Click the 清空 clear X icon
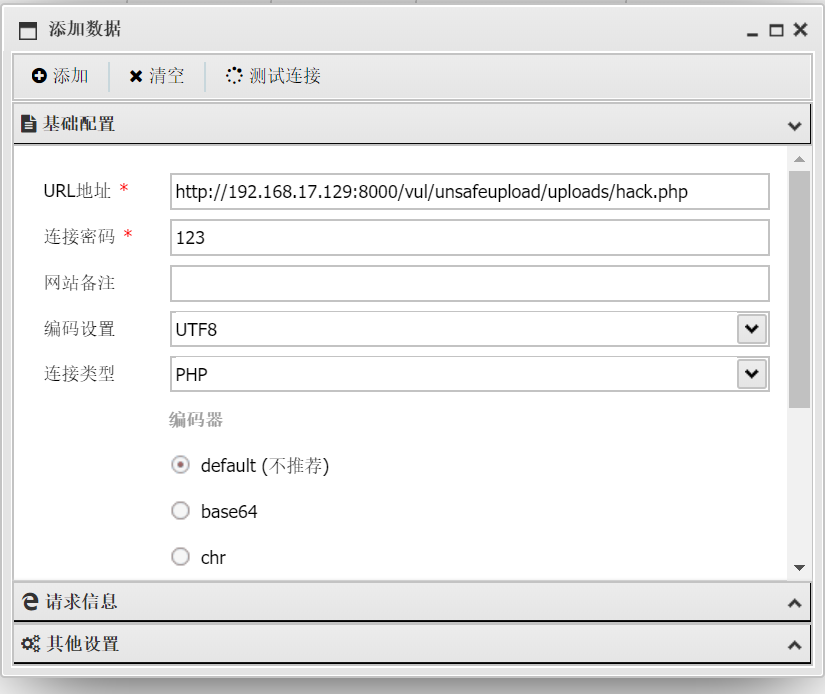Viewport: 825px width, 694px height. [136, 76]
